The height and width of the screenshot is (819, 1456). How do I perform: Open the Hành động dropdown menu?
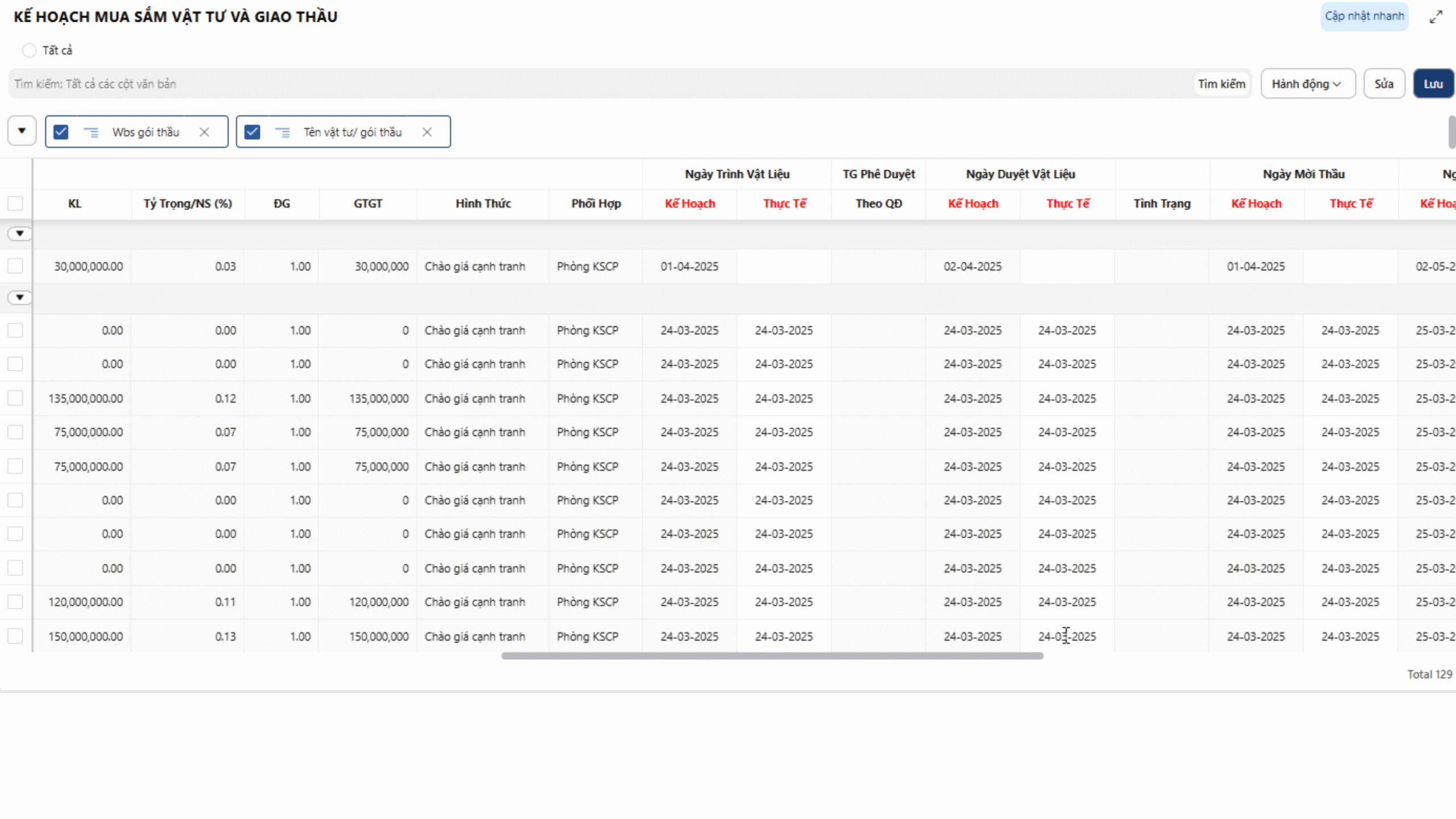click(x=1308, y=84)
